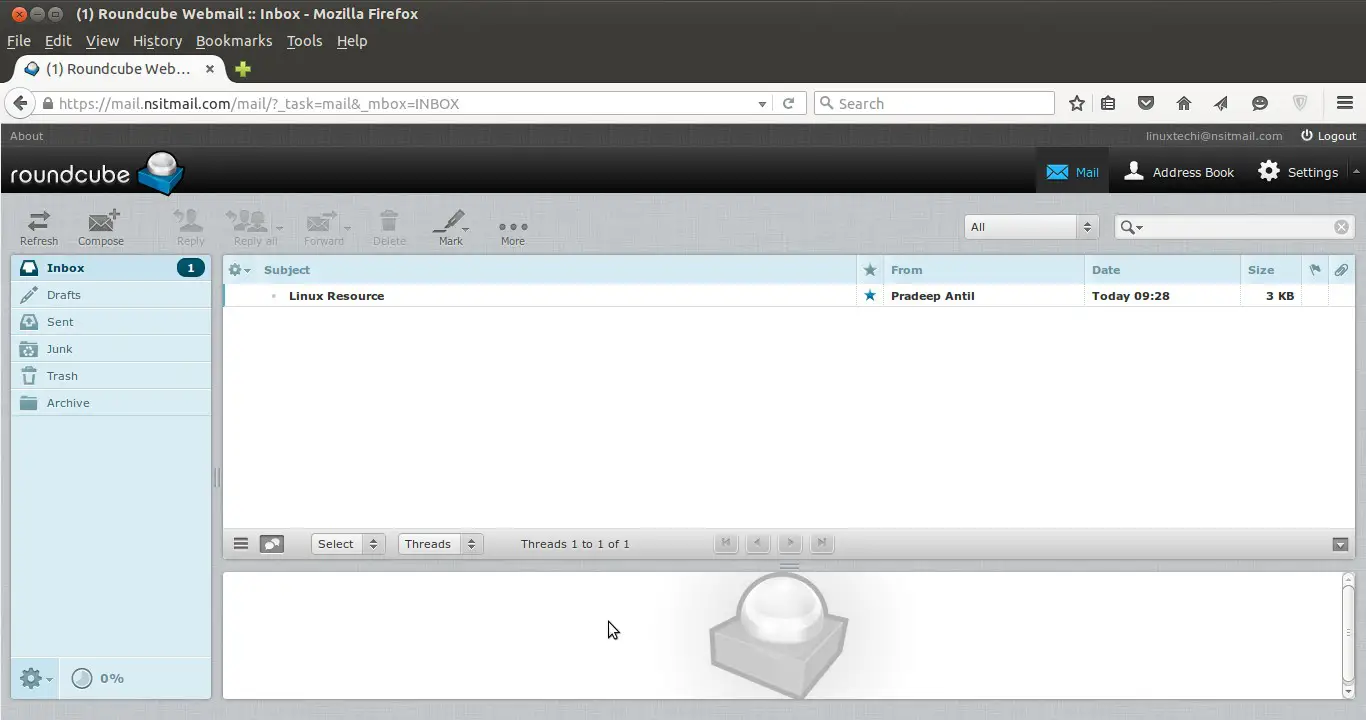Open the Firefox History menu

tap(157, 41)
